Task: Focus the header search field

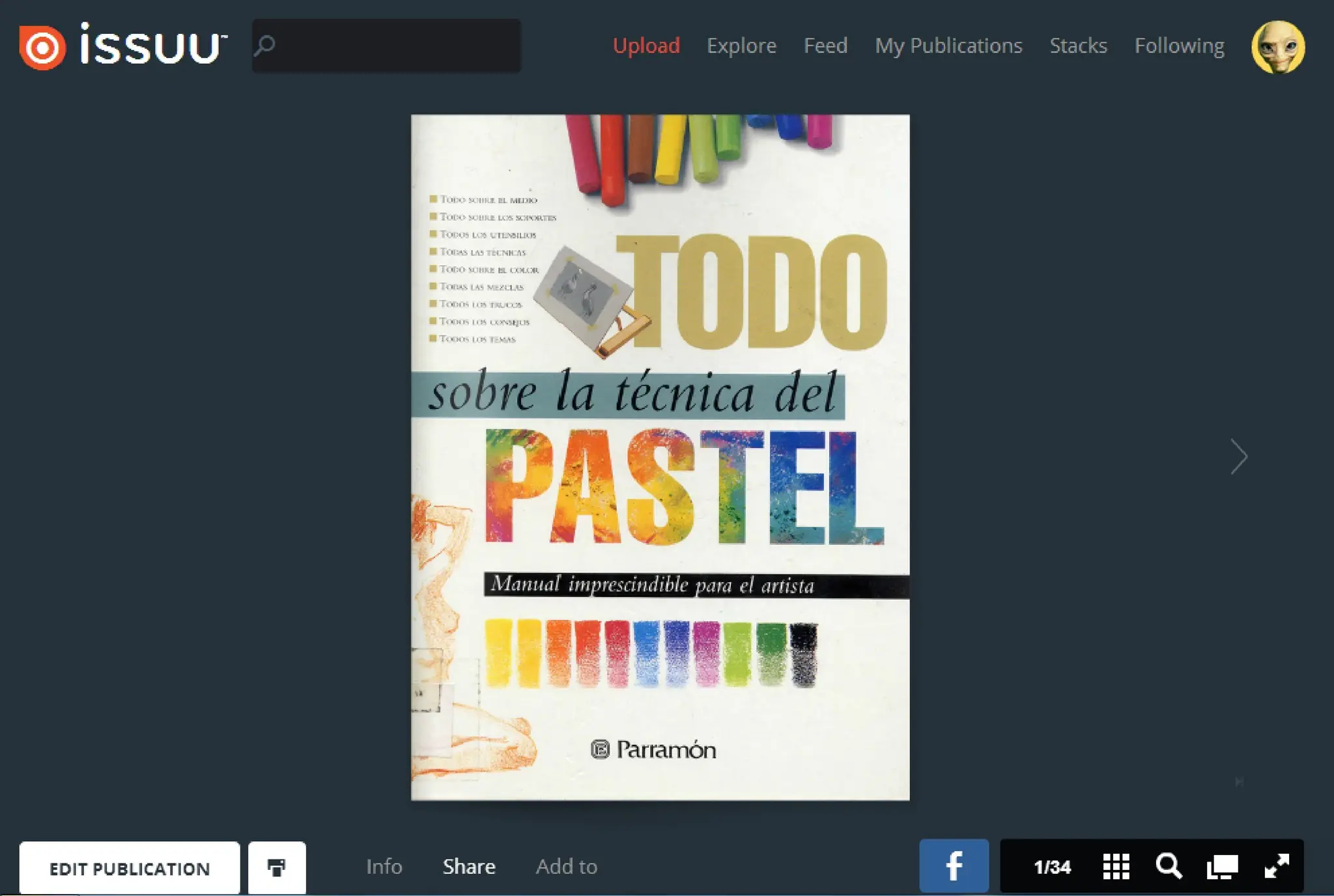Action: [x=386, y=46]
